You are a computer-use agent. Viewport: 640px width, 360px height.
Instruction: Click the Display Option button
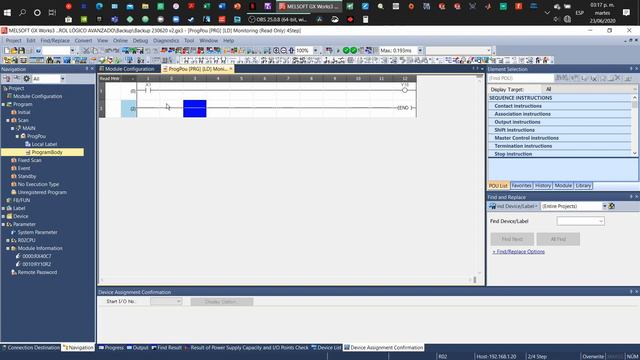[x=222, y=302]
